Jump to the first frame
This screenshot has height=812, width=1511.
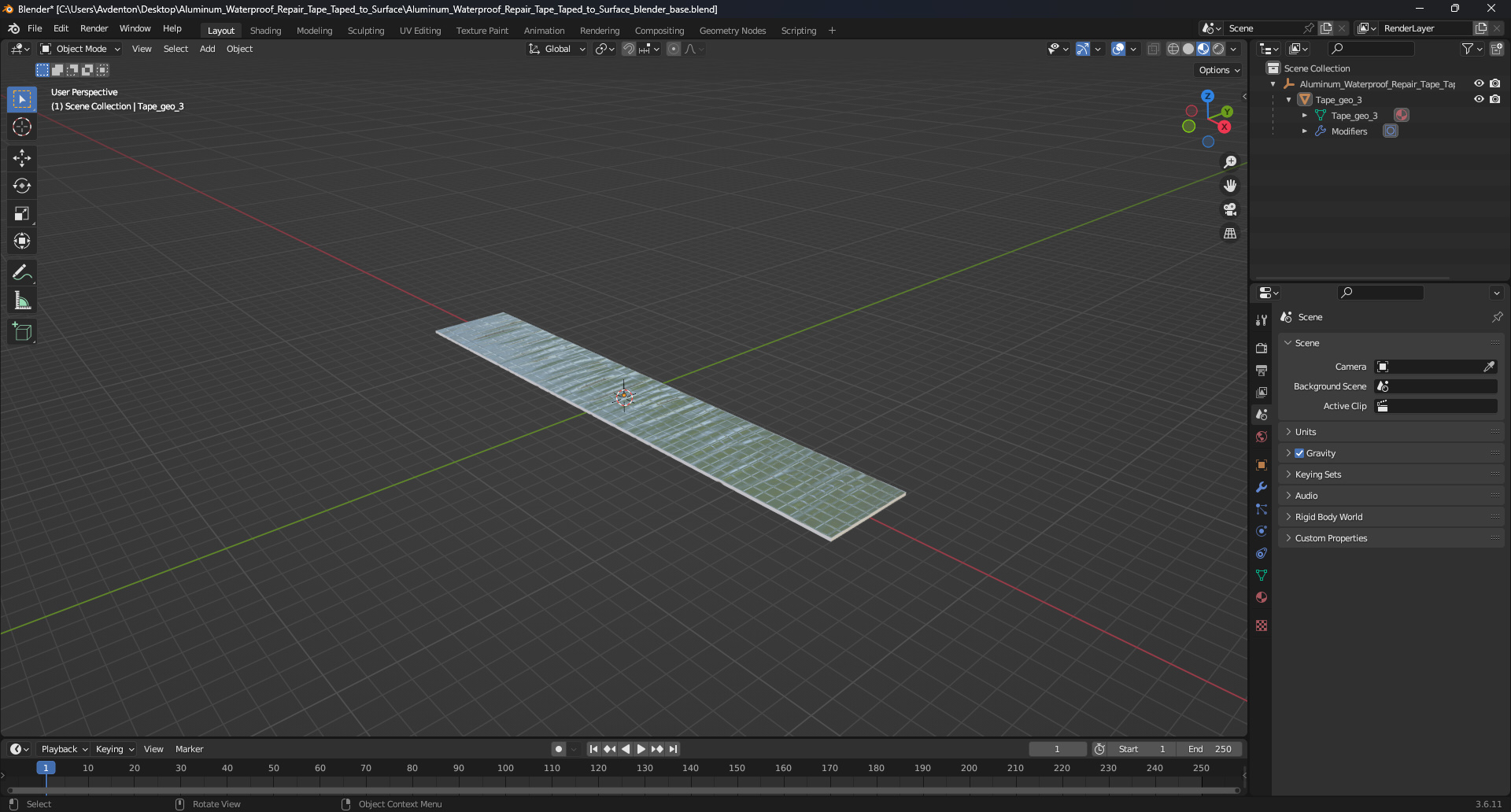[x=593, y=749]
